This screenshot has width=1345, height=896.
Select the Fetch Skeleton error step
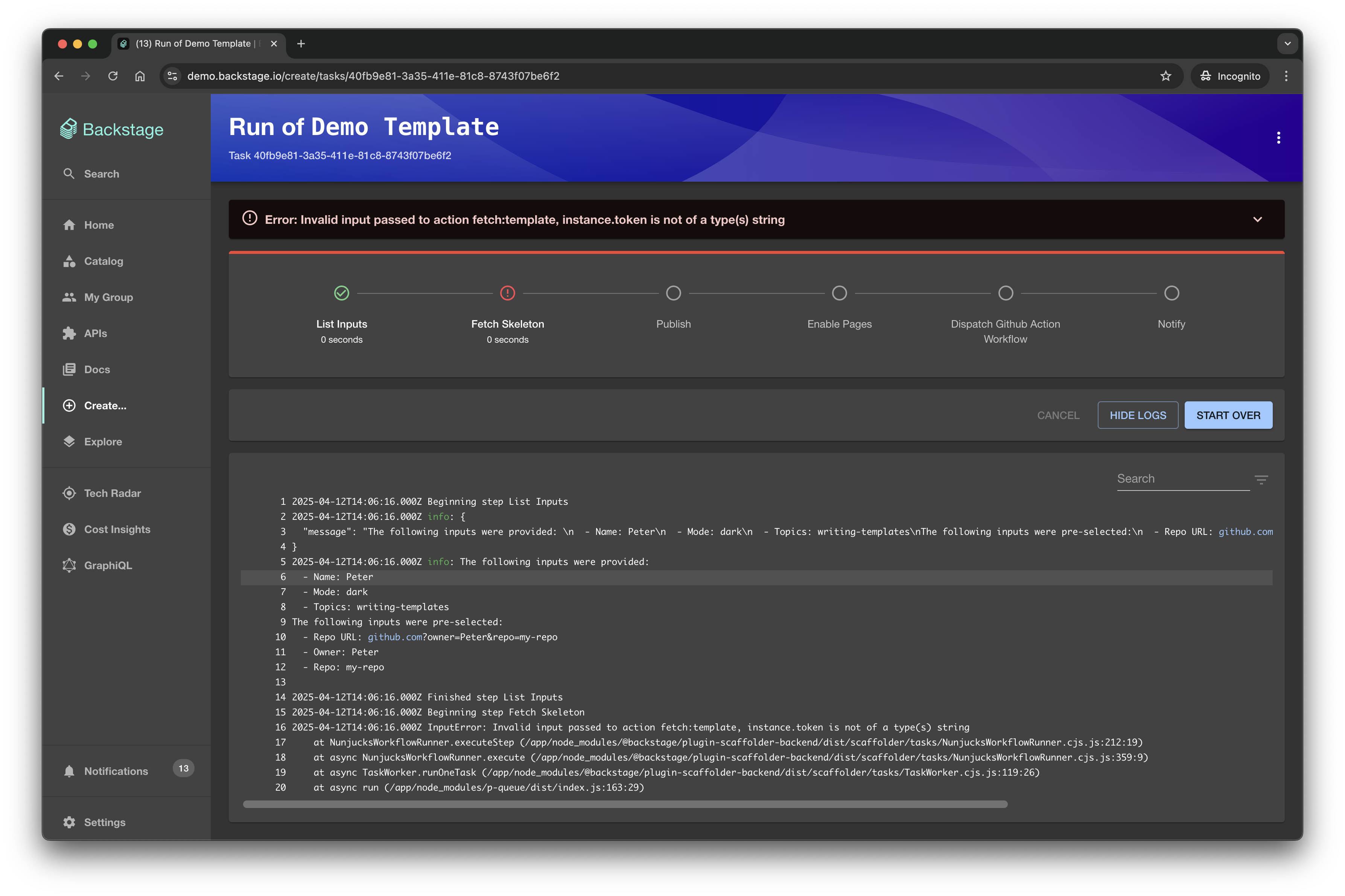pos(507,293)
